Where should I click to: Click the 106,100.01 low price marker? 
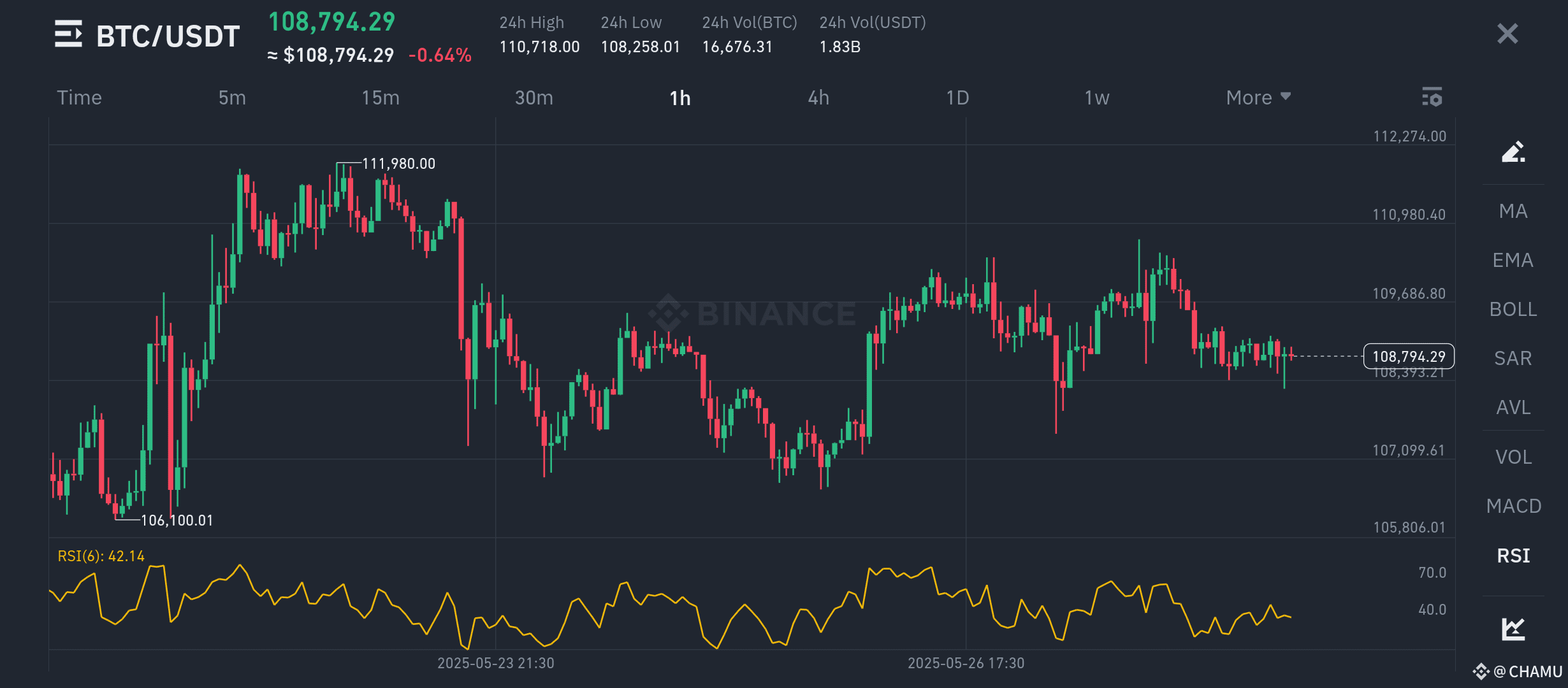coord(177,520)
